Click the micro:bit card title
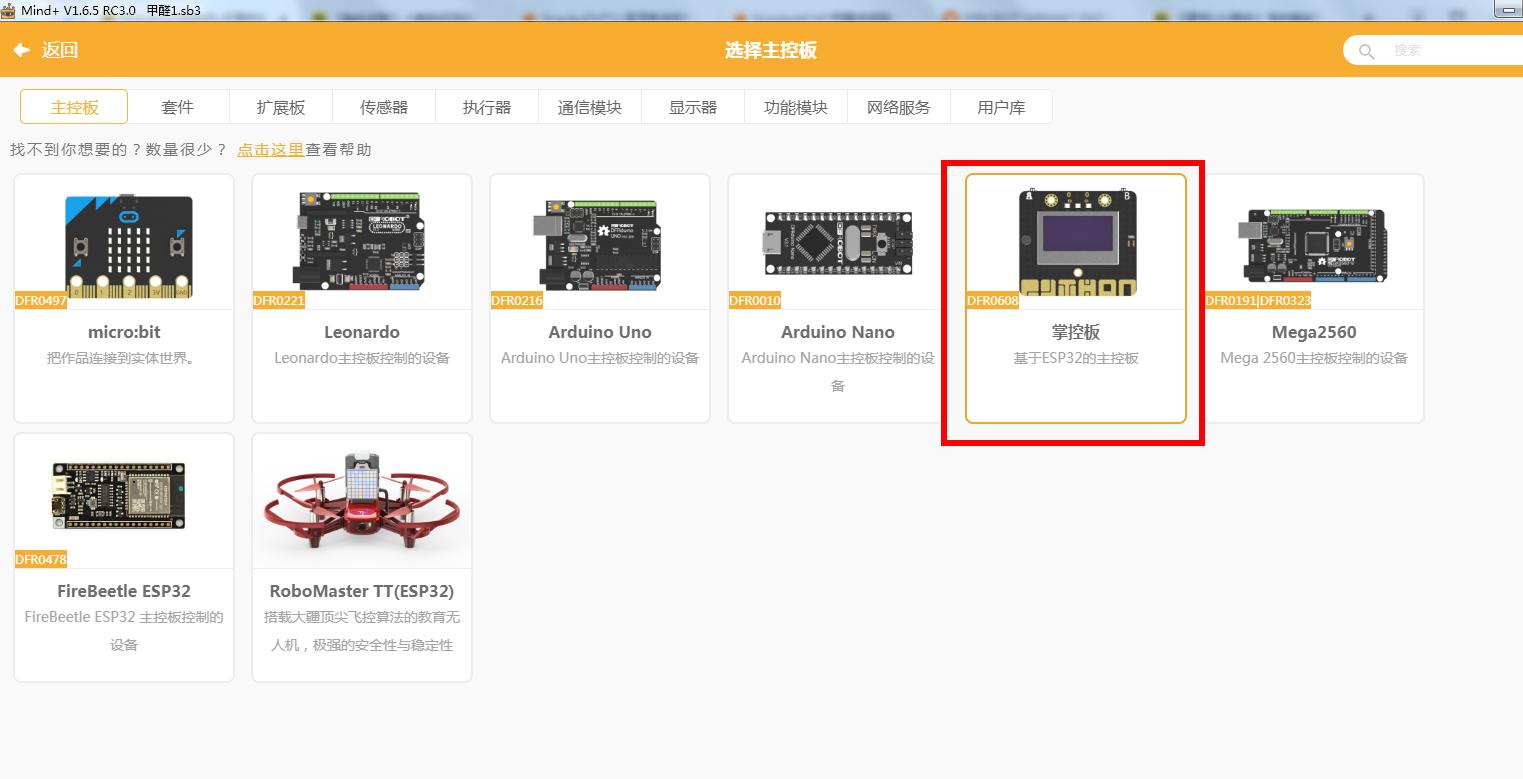The width and height of the screenshot is (1523, 779). 124,332
